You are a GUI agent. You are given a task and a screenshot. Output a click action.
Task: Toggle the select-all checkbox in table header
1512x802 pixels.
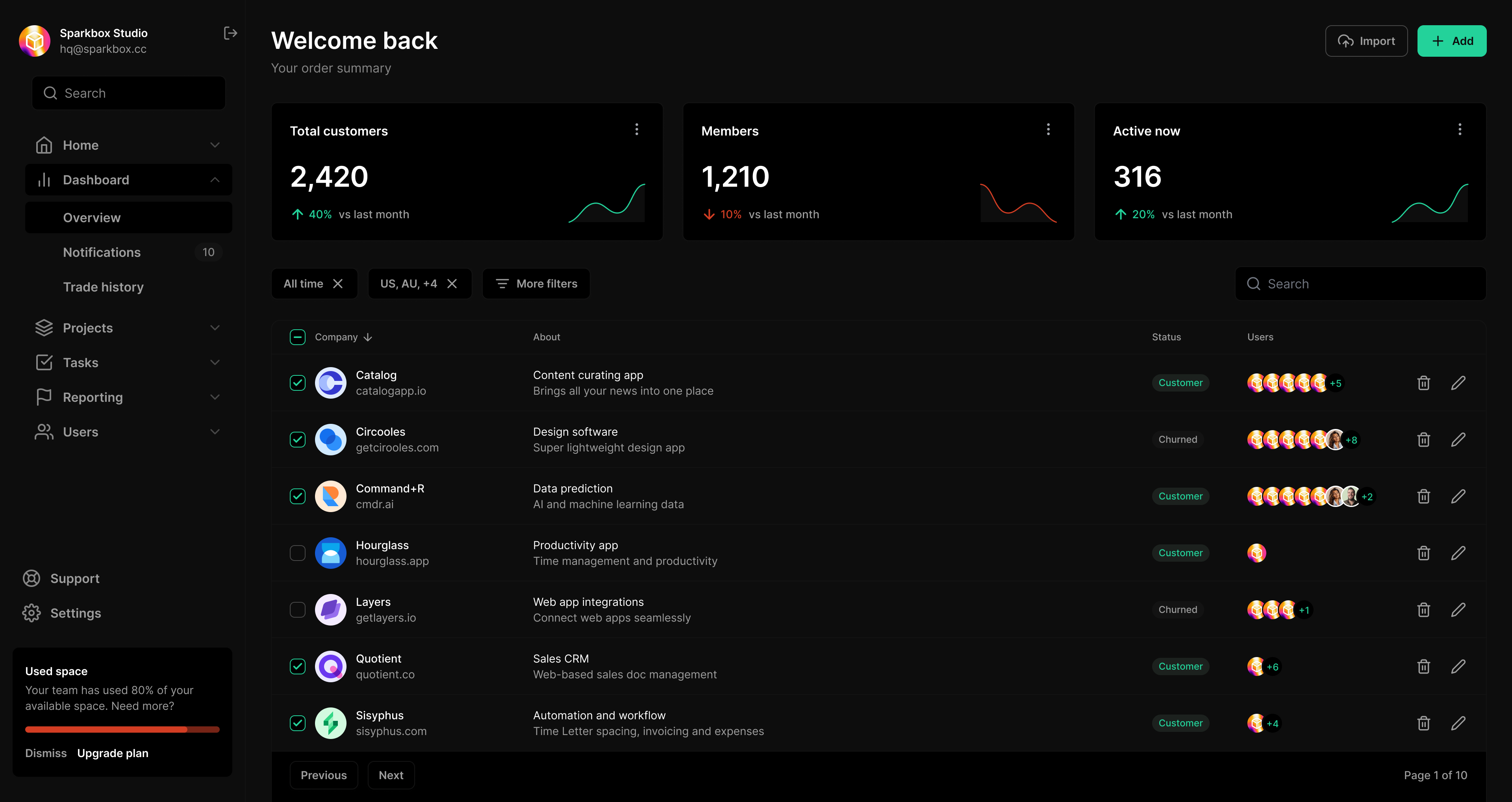pyautogui.click(x=298, y=336)
